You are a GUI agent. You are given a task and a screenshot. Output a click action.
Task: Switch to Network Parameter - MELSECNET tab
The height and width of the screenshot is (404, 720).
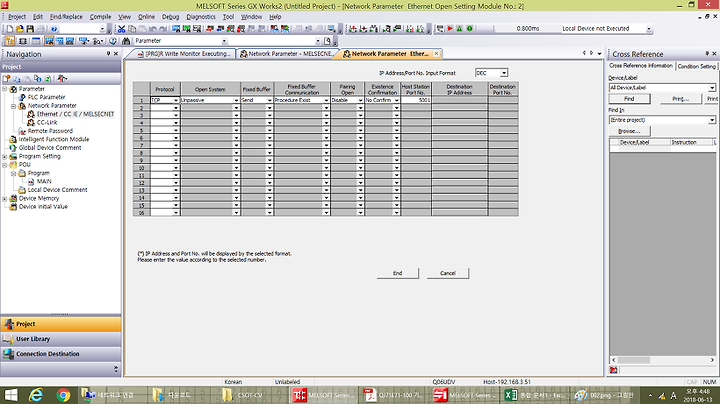coord(287,54)
